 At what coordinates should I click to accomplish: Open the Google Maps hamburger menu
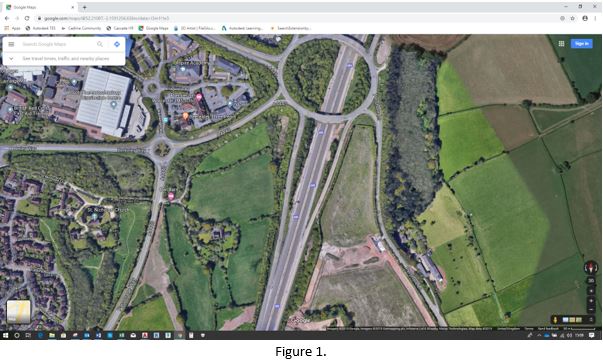[x=11, y=44]
